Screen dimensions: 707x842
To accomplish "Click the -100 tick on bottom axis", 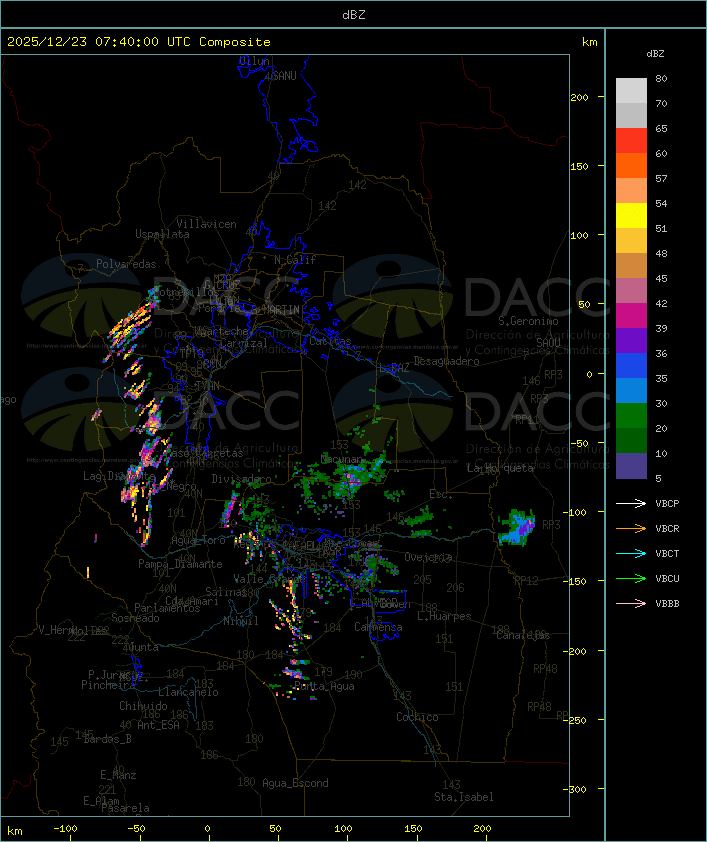I will [65, 829].
